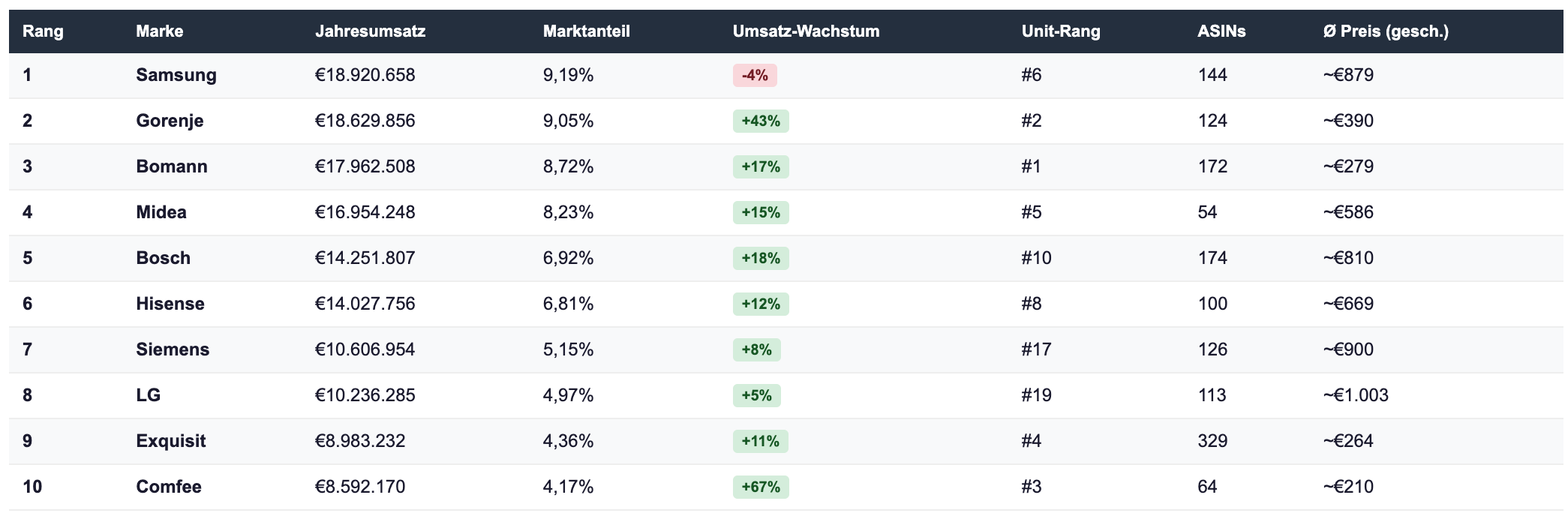Image resolution: width=1568 pixels, height=519 pixels.
Task: Click the Ø Preis (gesch.) header
Action: [x=1386, y=31]
